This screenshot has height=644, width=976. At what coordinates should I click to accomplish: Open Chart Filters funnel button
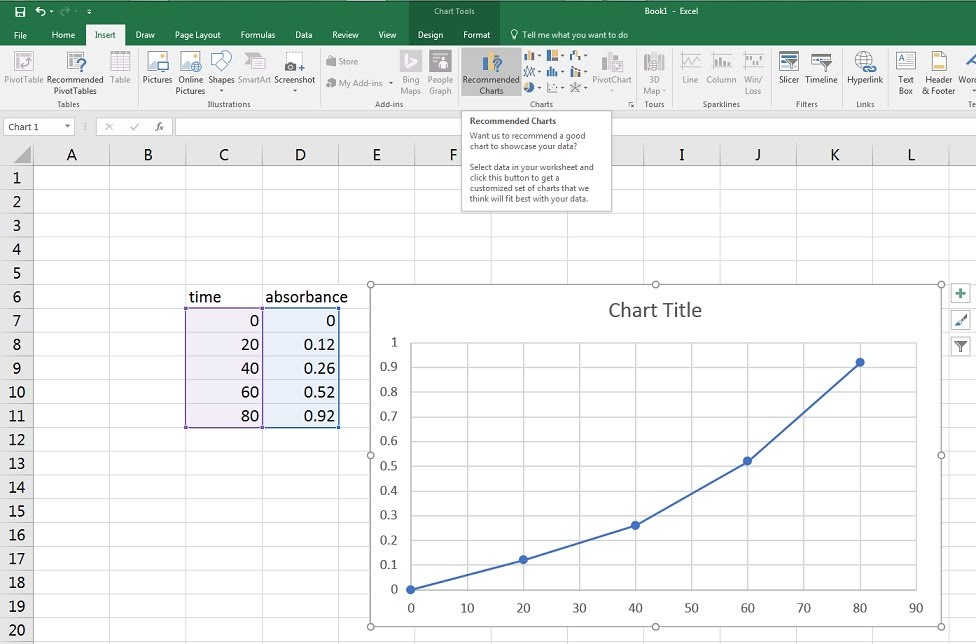pos(960,346)
